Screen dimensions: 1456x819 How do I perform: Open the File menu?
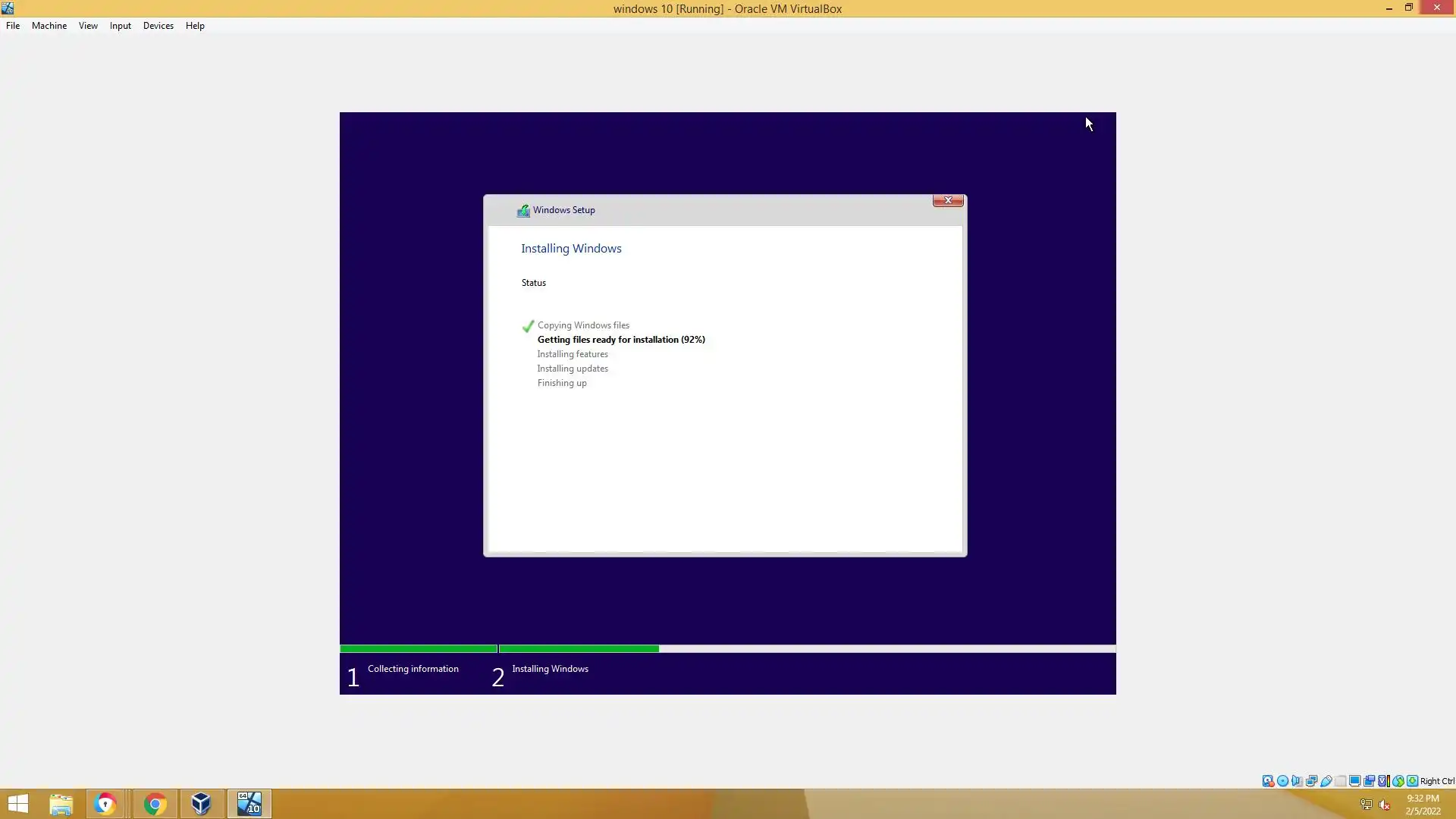coord(13,26)
